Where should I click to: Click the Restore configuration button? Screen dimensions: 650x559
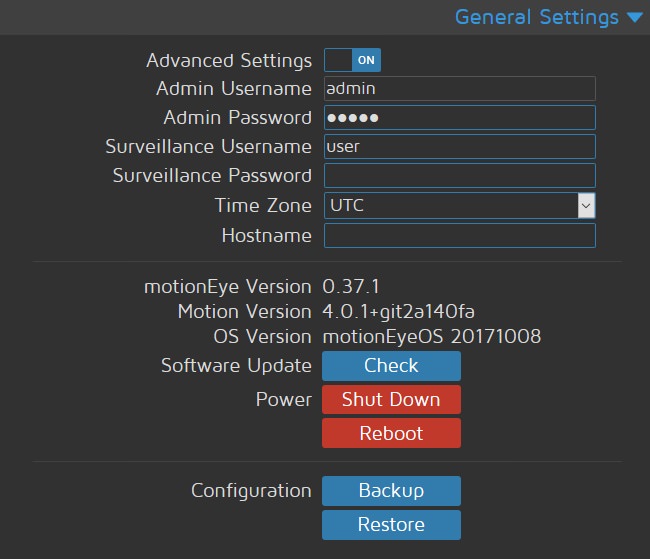tap(391, 525)
